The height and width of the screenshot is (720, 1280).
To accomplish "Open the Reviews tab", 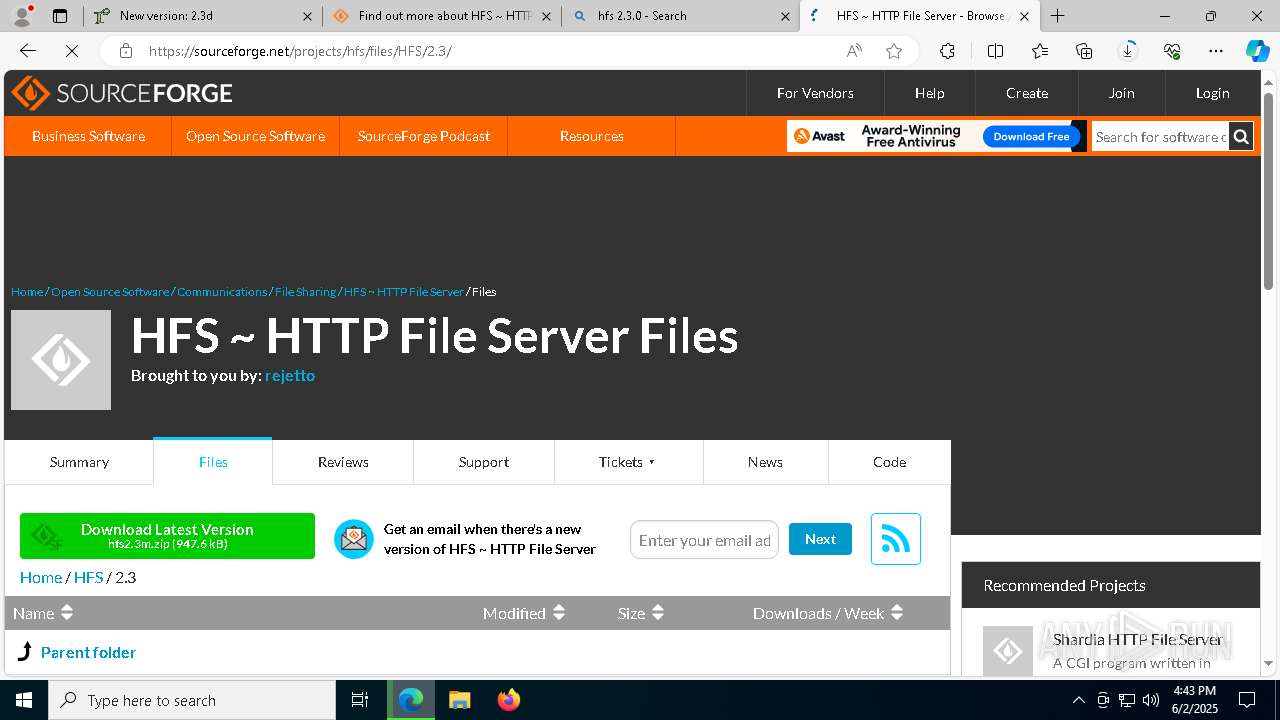I will [x=343, y=462].
